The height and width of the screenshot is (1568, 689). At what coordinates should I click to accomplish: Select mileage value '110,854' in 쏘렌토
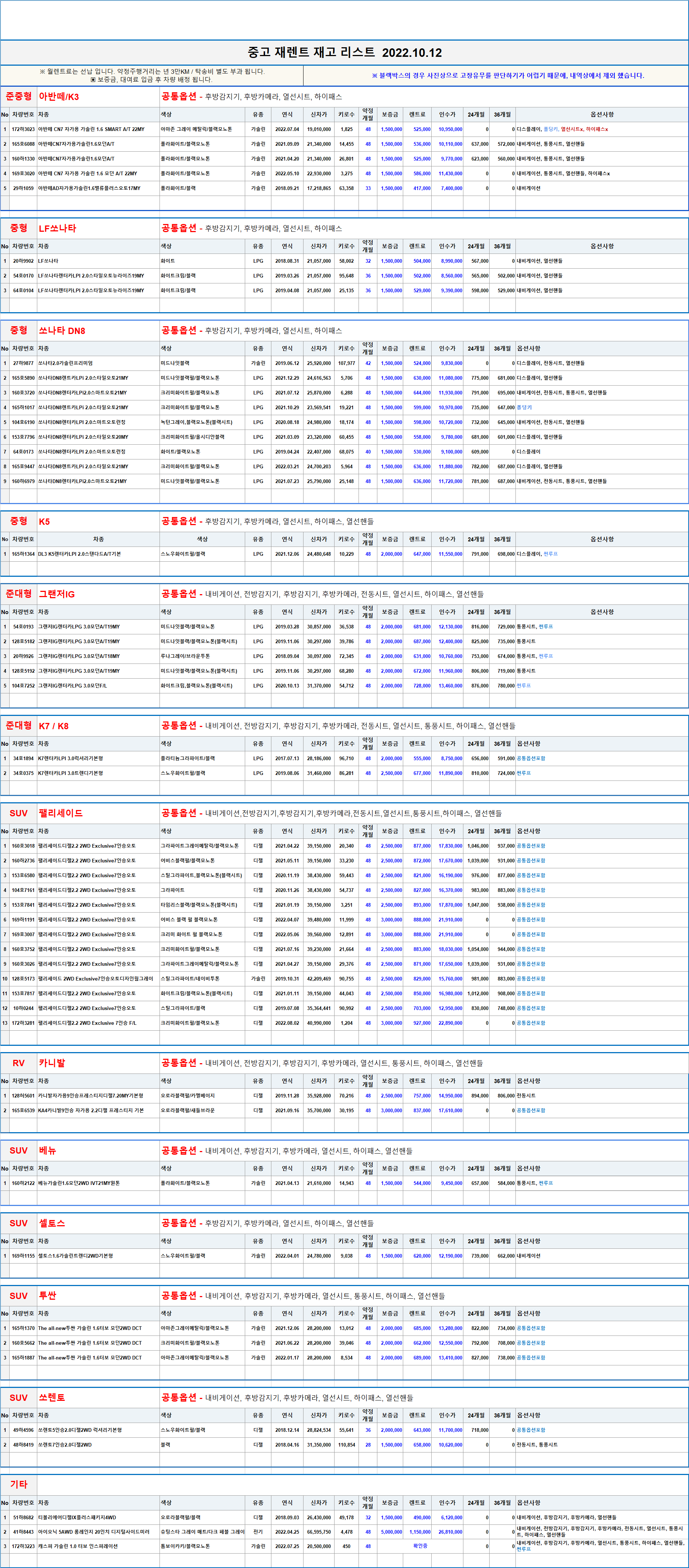point(346,1444)
